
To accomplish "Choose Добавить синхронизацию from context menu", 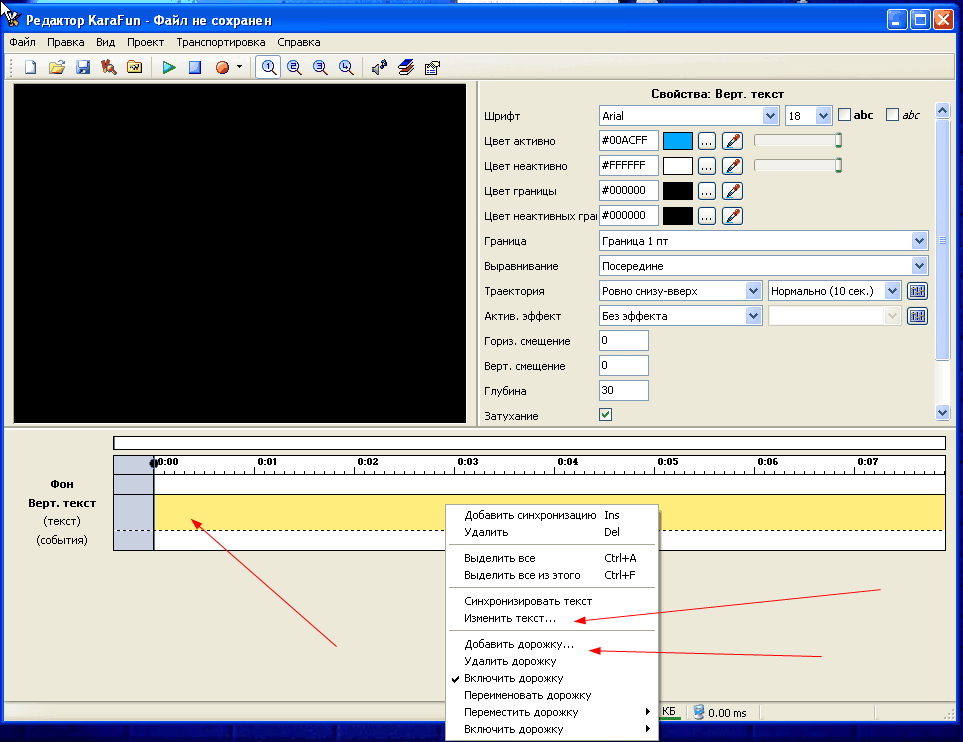I will [552, 515].
